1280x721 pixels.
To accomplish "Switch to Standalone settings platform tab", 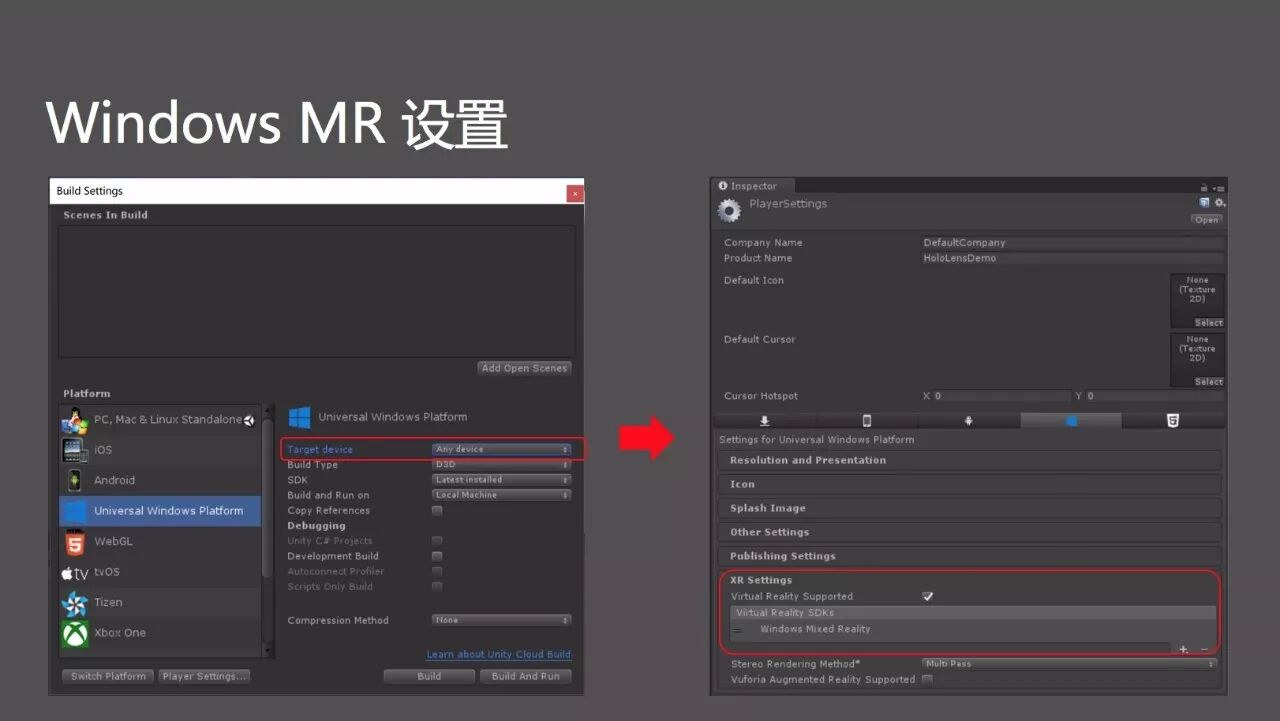I will 765,421.
